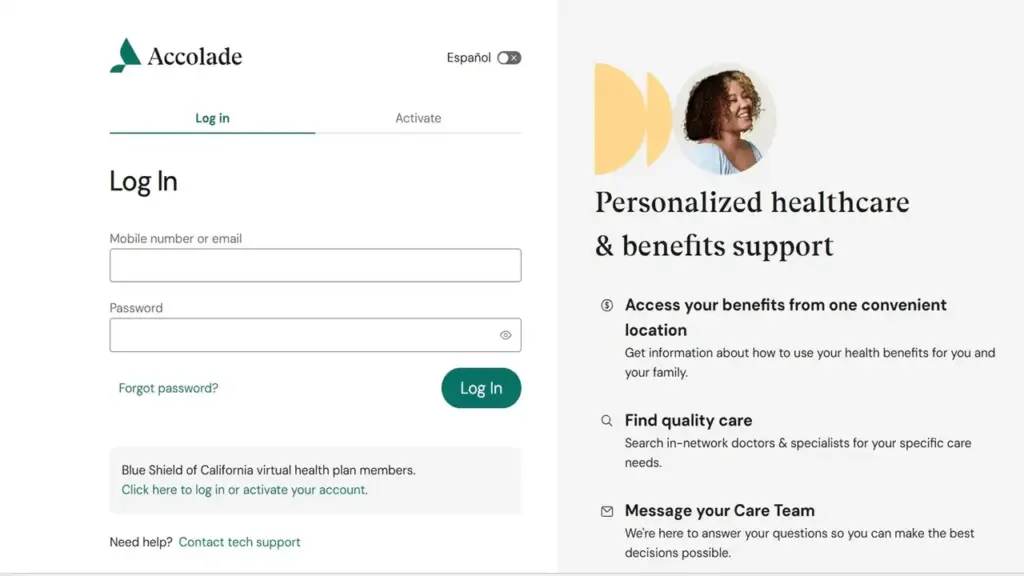The height and width of the screenshot is (576, 1024).
Task: Click the Find quality care heading
Action: click(688, 420)
